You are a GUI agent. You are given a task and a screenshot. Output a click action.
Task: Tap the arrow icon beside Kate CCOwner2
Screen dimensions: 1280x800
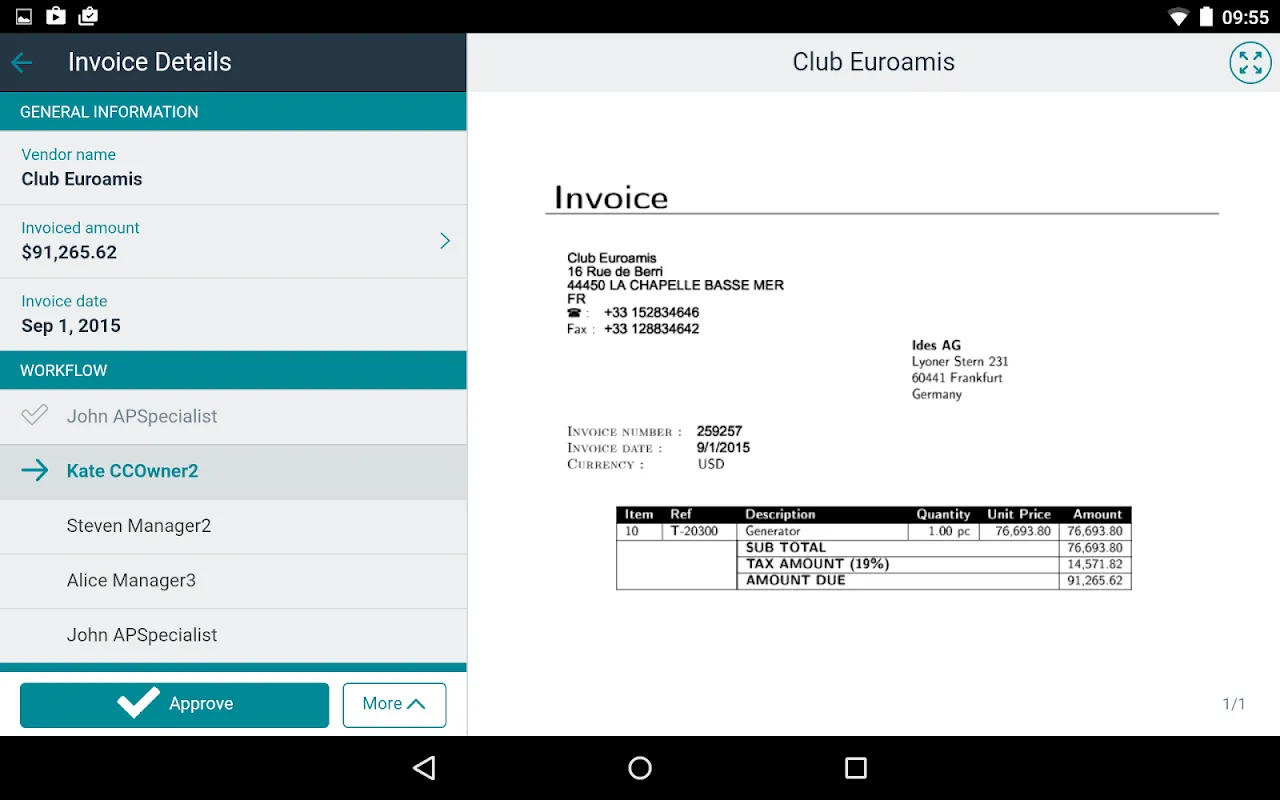click(x=35, y=471)
